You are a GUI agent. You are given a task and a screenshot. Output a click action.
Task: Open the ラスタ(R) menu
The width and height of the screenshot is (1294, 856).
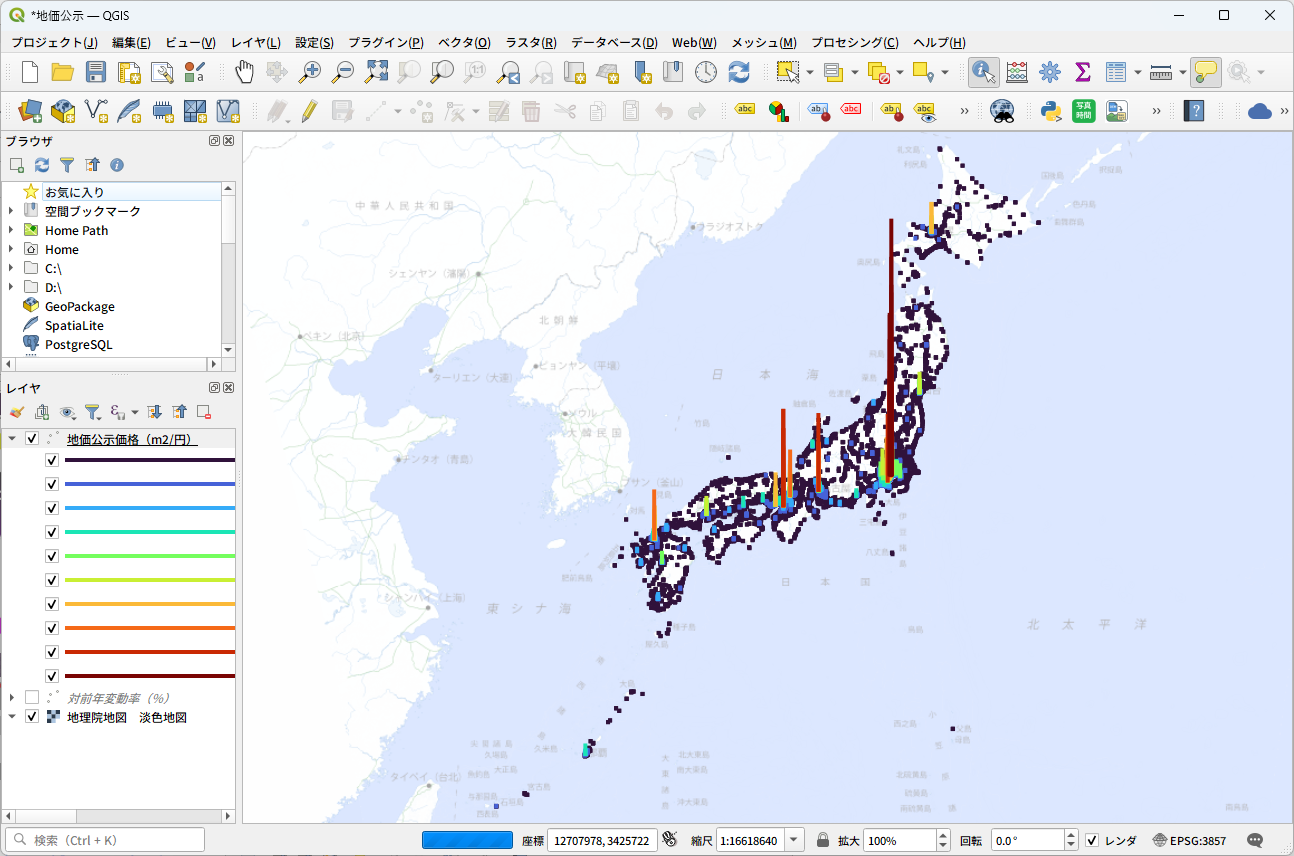point(530,42)
